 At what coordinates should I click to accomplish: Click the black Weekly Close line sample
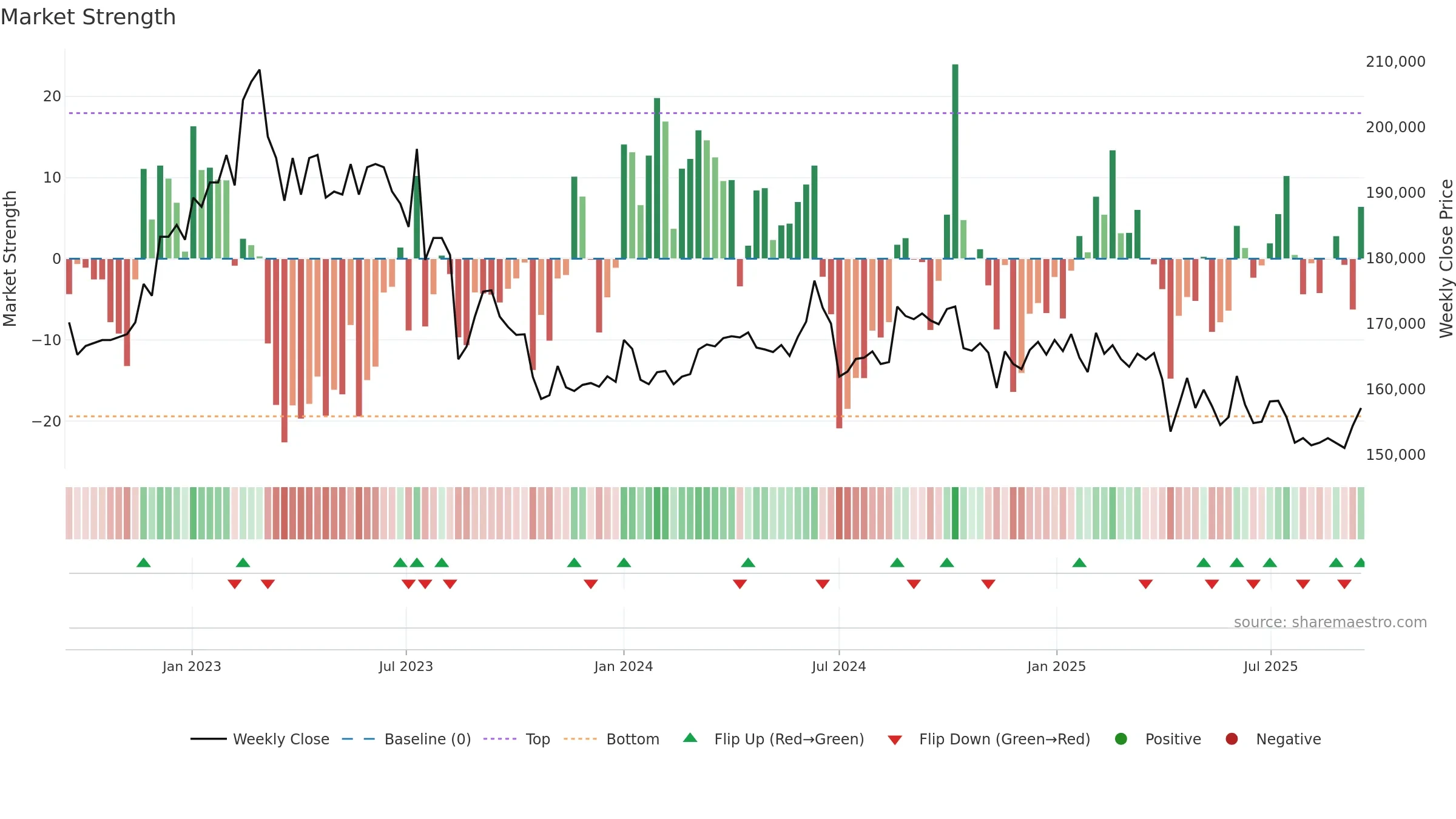coord(208,739)
